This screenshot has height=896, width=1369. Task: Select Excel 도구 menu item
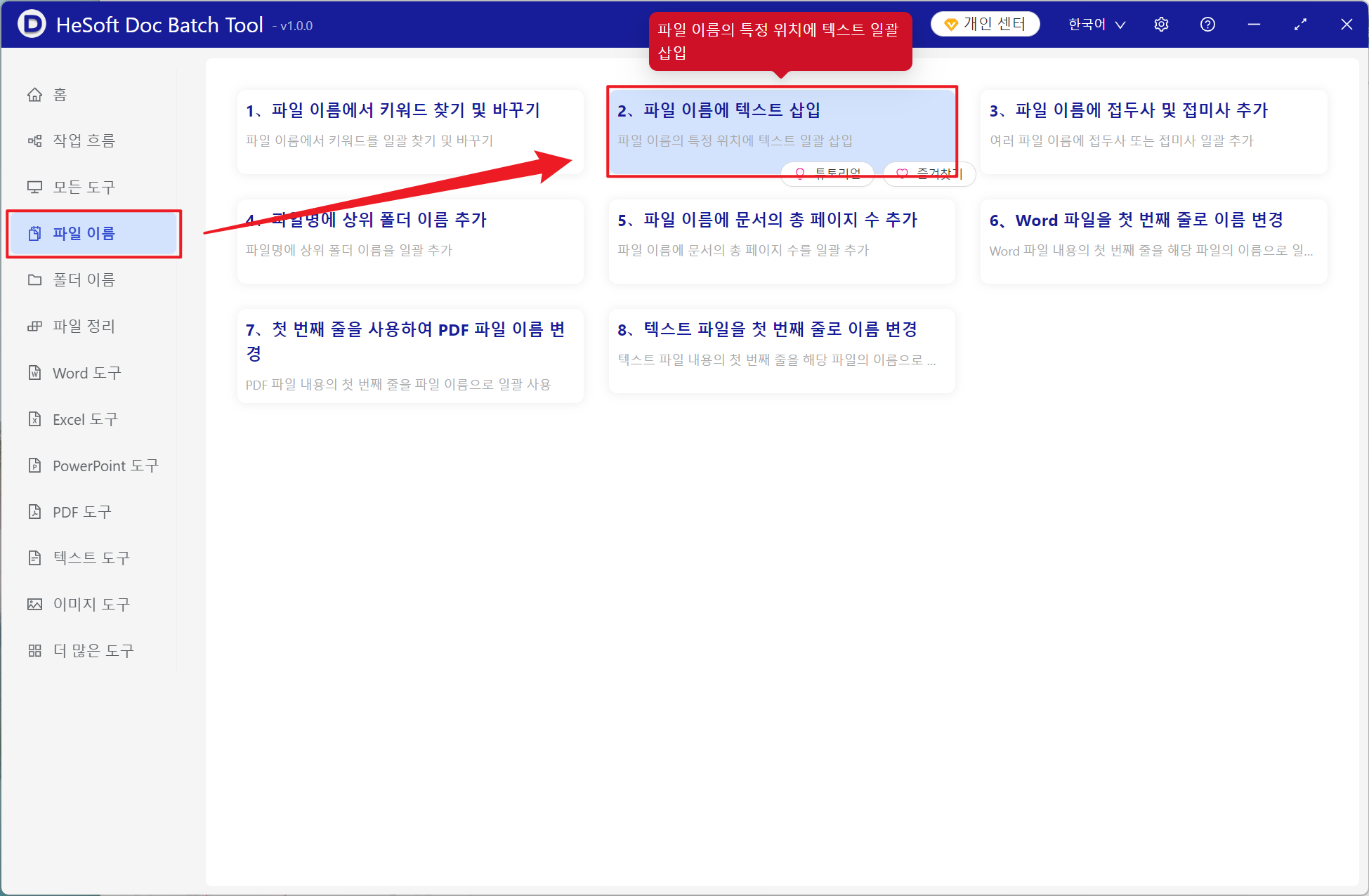pos(93,419)
